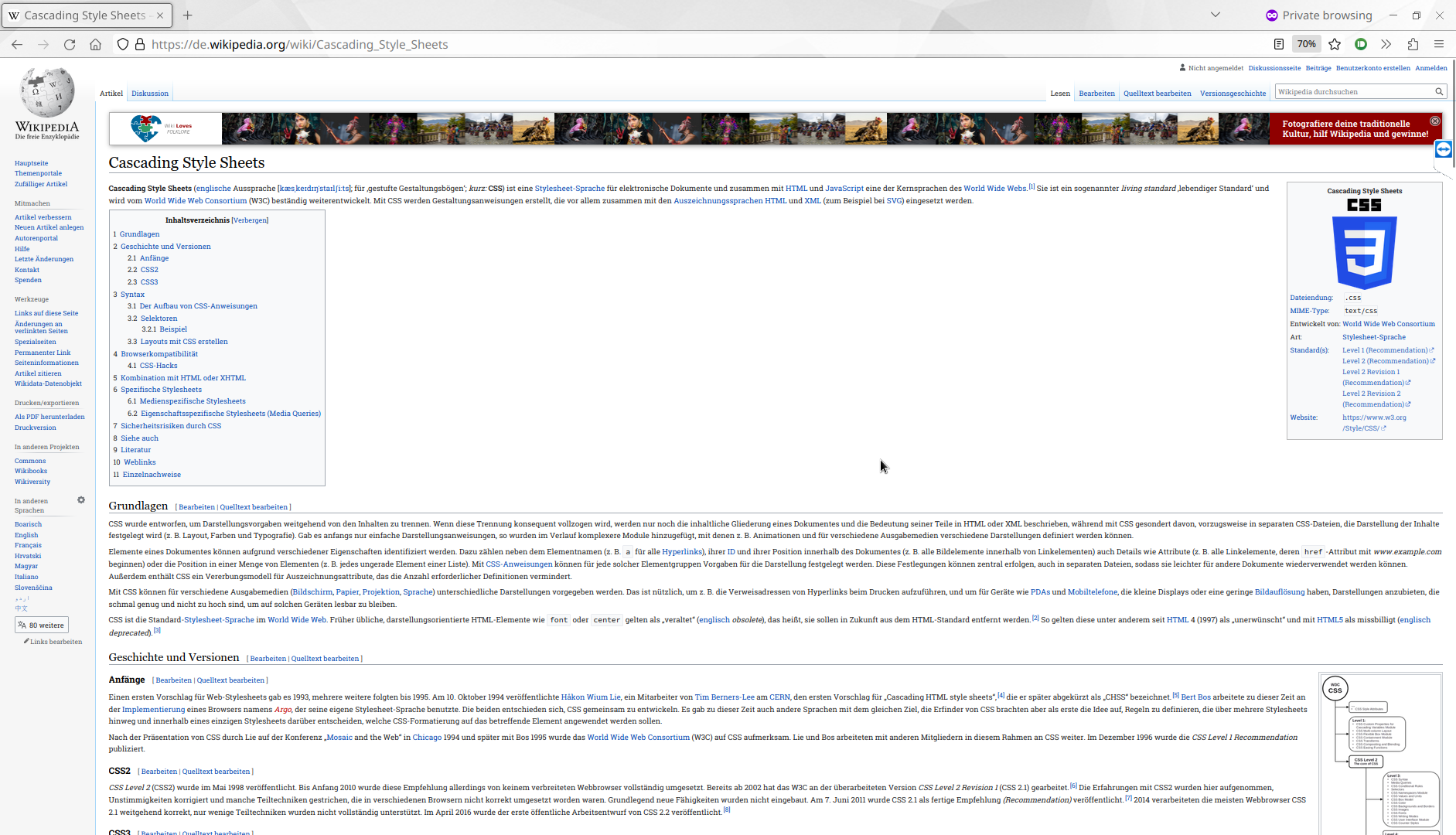Click the 70% zoom level indicator
The height and width of the screenshot is (835, 1456).
click(1306, 44)
